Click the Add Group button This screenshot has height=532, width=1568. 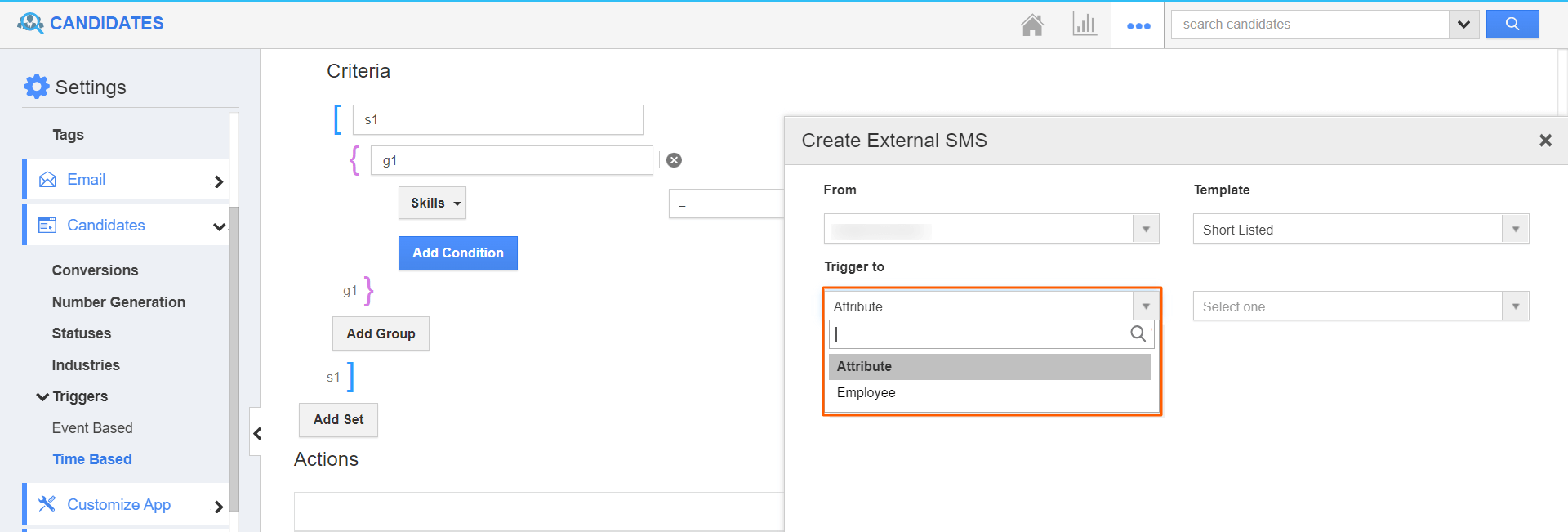point(381,333)
